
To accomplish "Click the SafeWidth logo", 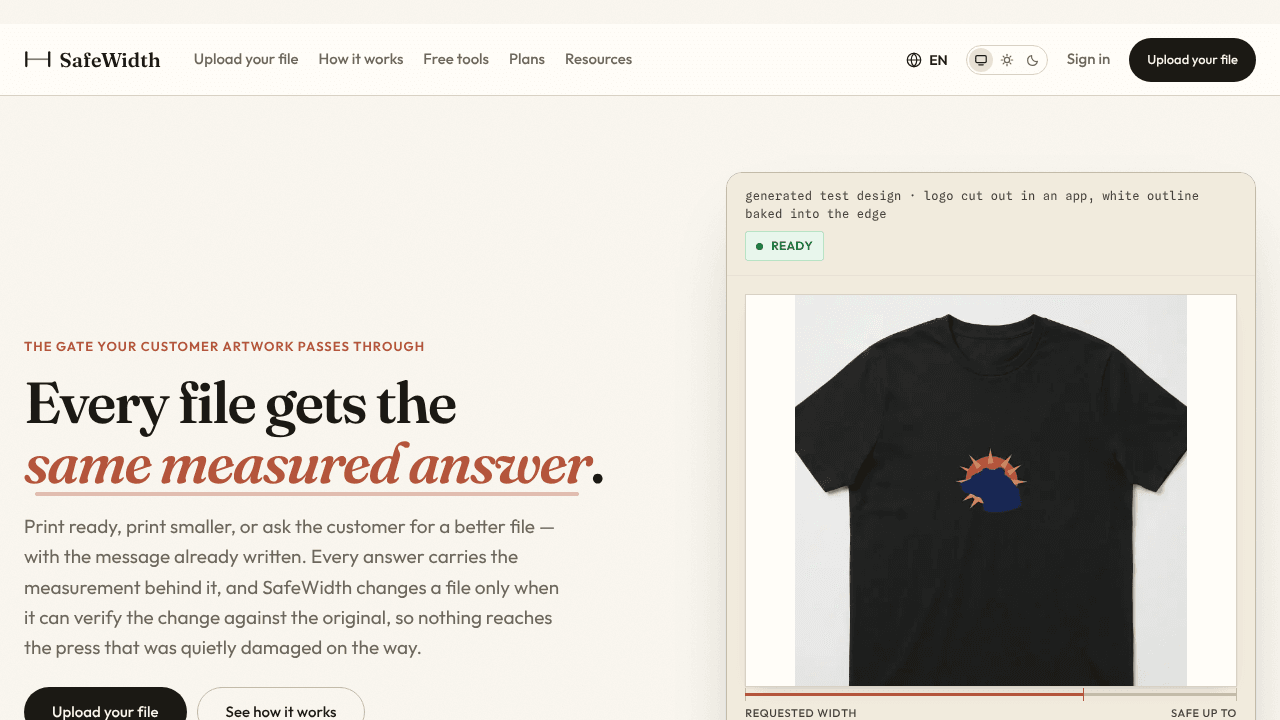I will 92,60.
